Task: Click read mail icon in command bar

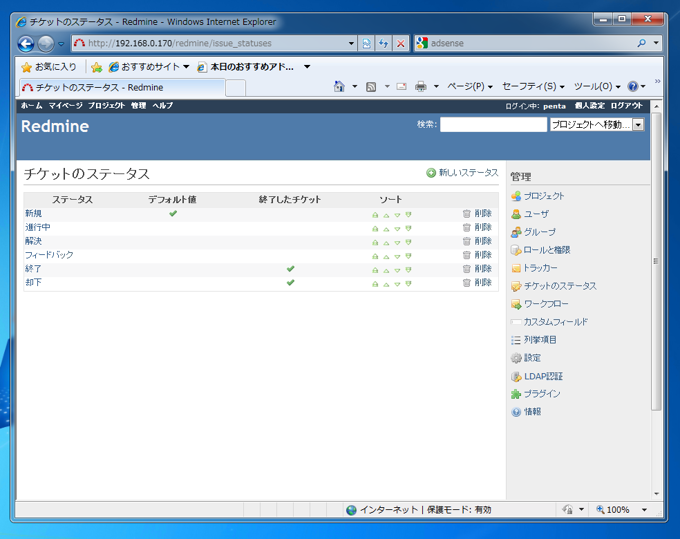Action: [x=402, y=87]
